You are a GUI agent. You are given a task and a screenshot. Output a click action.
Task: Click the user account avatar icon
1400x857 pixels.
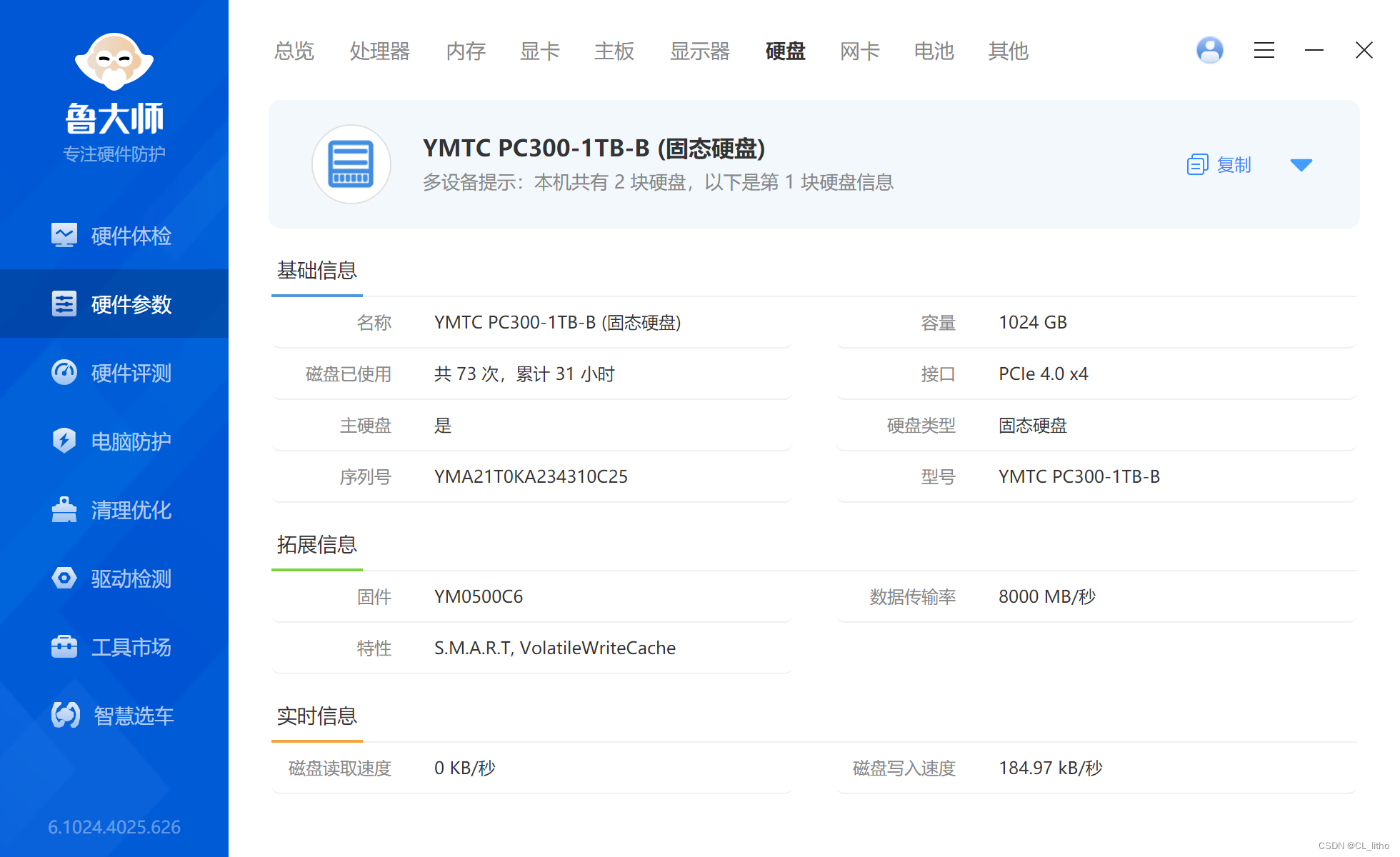(1209, 50)
